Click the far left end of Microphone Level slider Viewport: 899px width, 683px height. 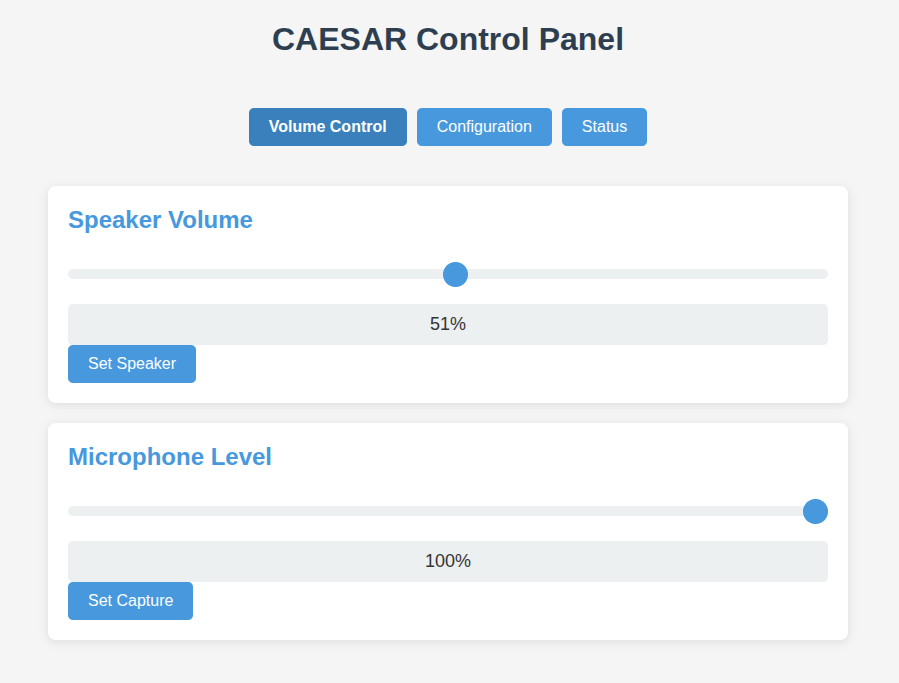coord(71,511)
